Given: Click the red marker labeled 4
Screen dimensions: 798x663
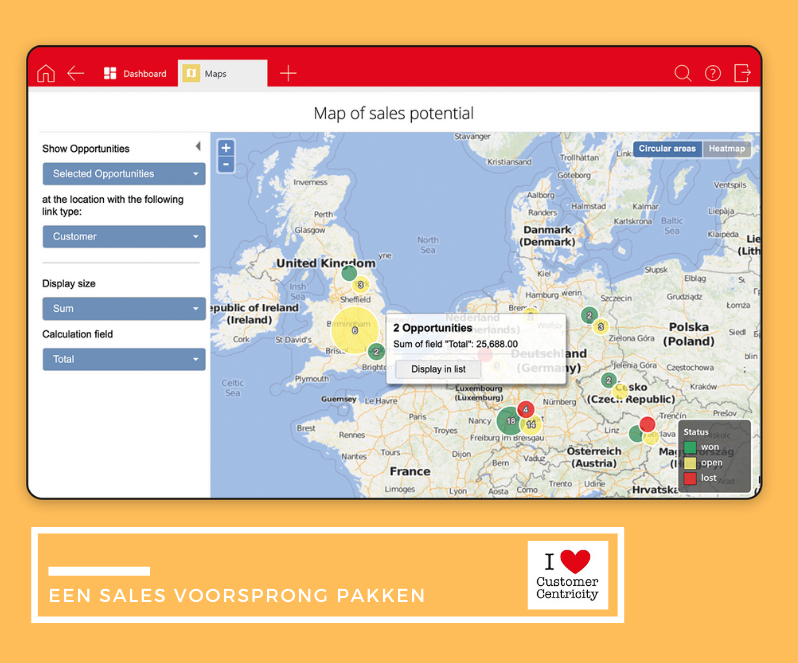Looking at the screenshot, I should click(x=526, y=409).
